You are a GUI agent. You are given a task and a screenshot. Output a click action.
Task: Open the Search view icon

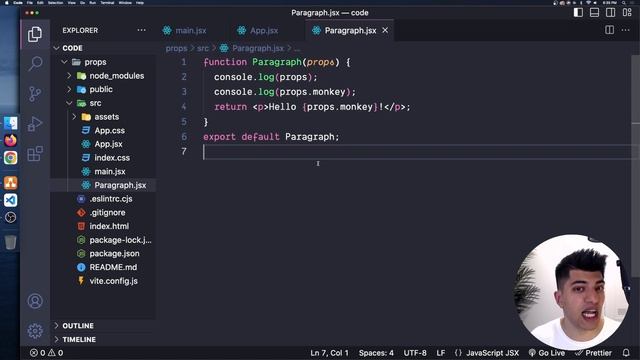(35, 64)
